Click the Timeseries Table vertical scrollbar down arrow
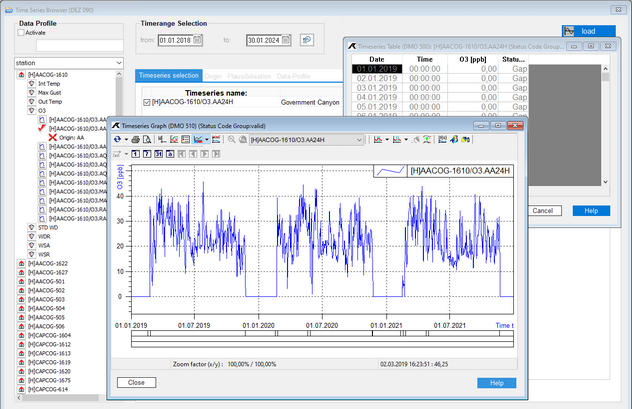This screenshot has width=632, height=409. 605,182
